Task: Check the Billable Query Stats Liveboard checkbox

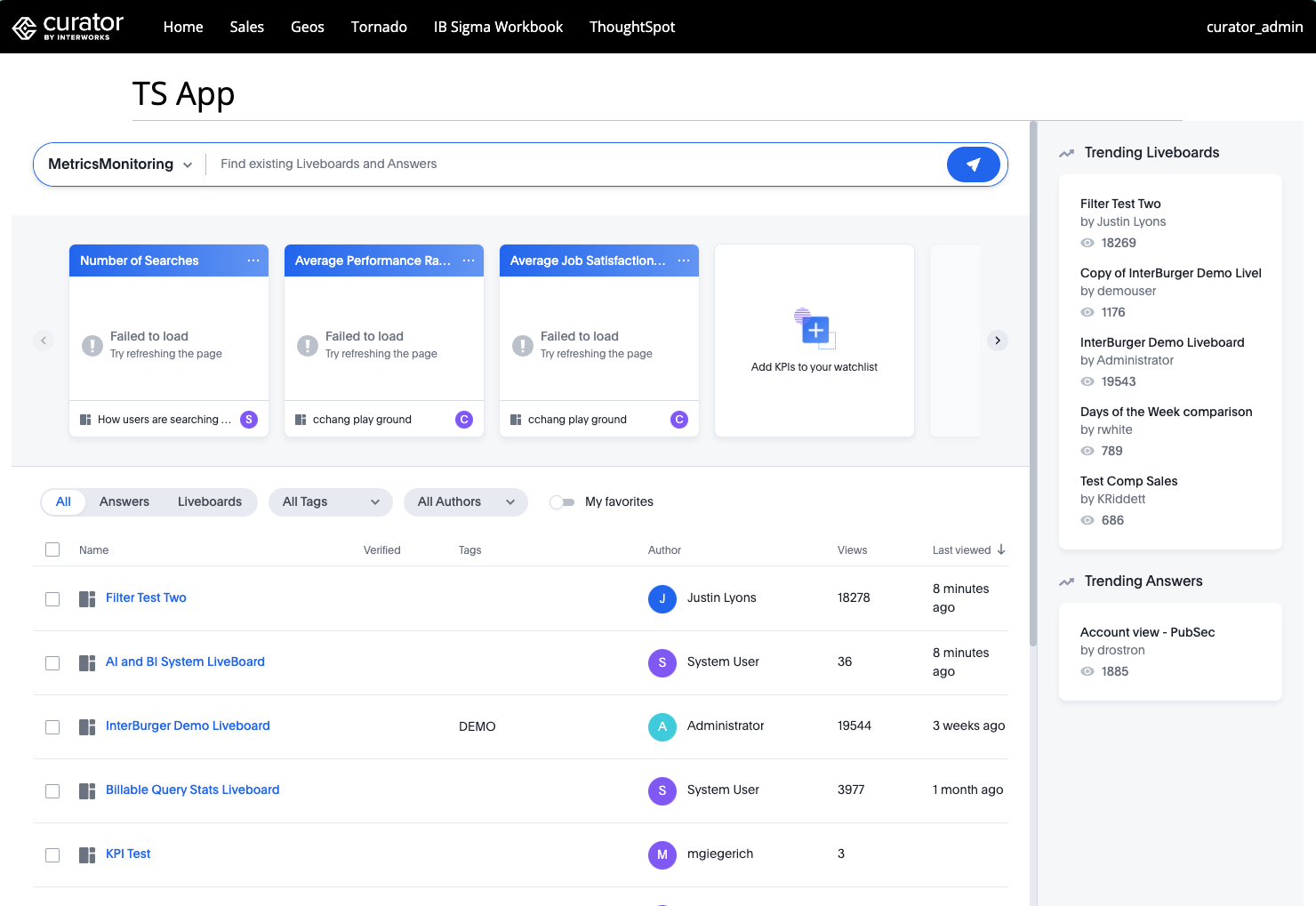Action: click(x=52, y=791)
